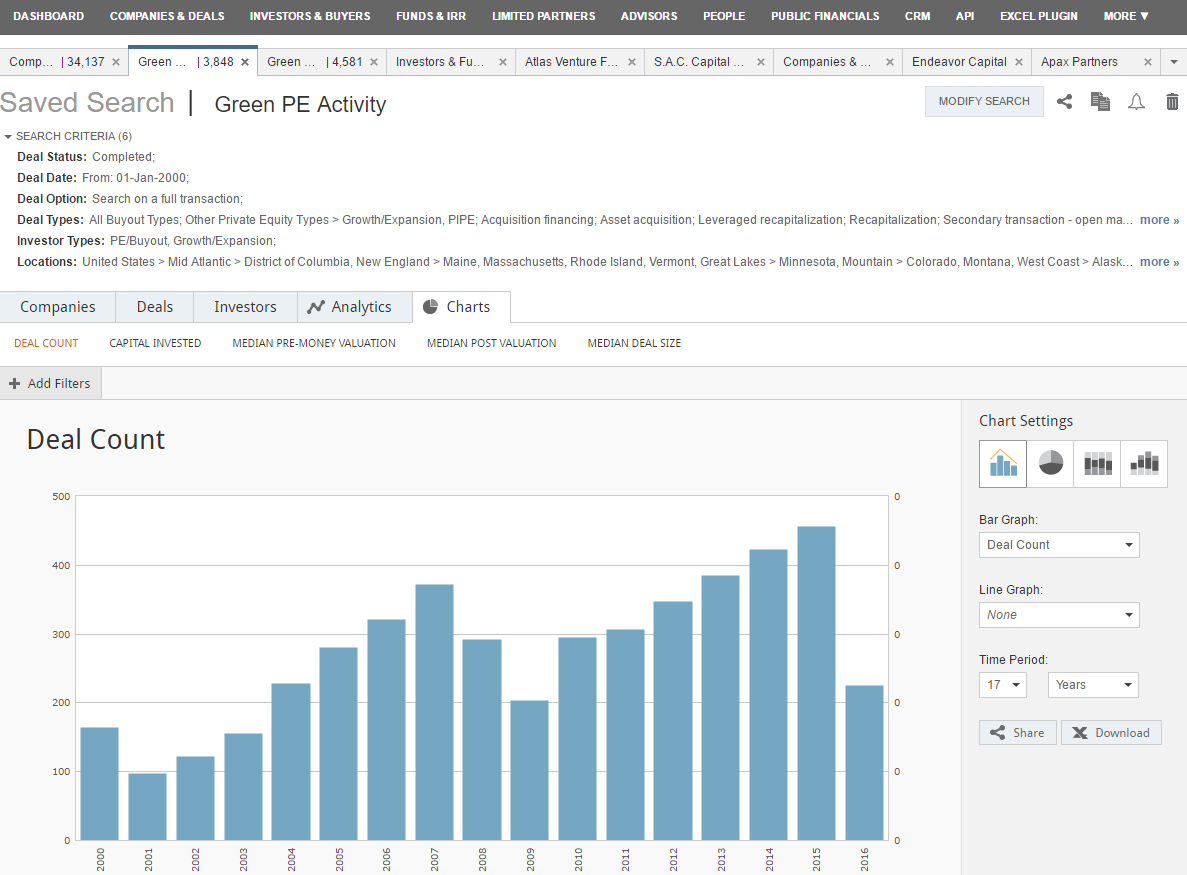Image resolution: width=1187 pixels, height=875 pixels.
Task: Close the Endeavor Capital tab
Action: (x=1019, y=62)
